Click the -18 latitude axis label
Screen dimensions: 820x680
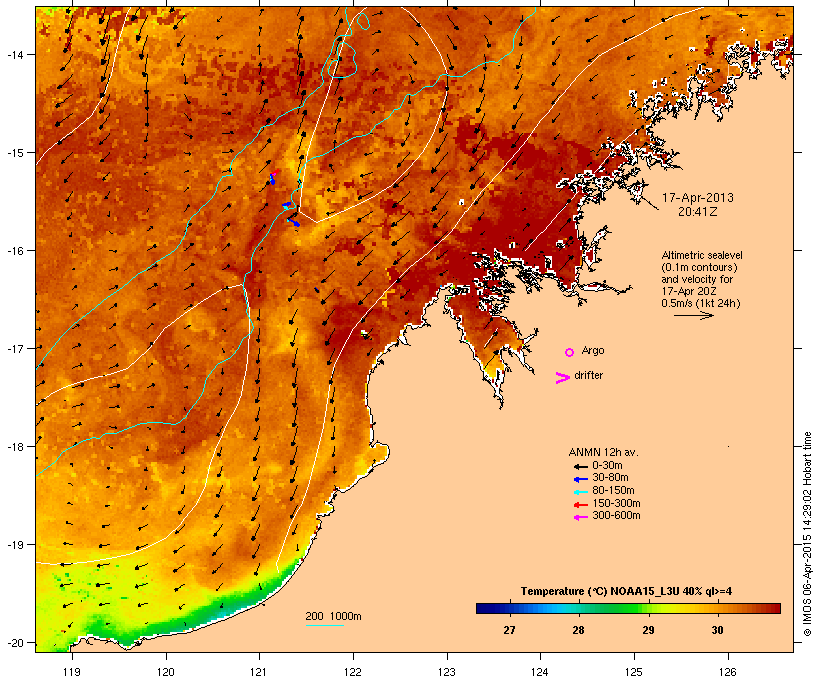[x=14, y=447]
